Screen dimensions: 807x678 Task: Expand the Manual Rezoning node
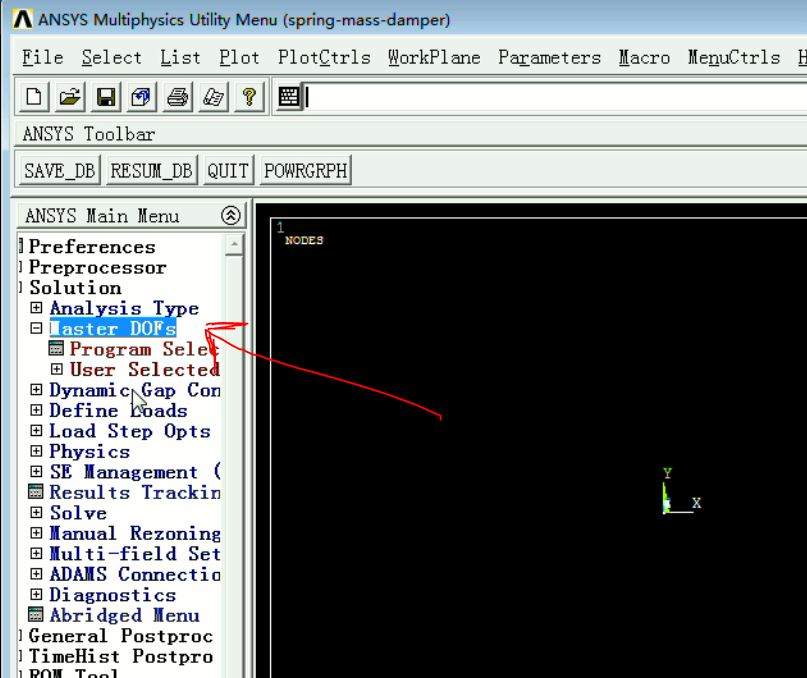click(36, 533)
